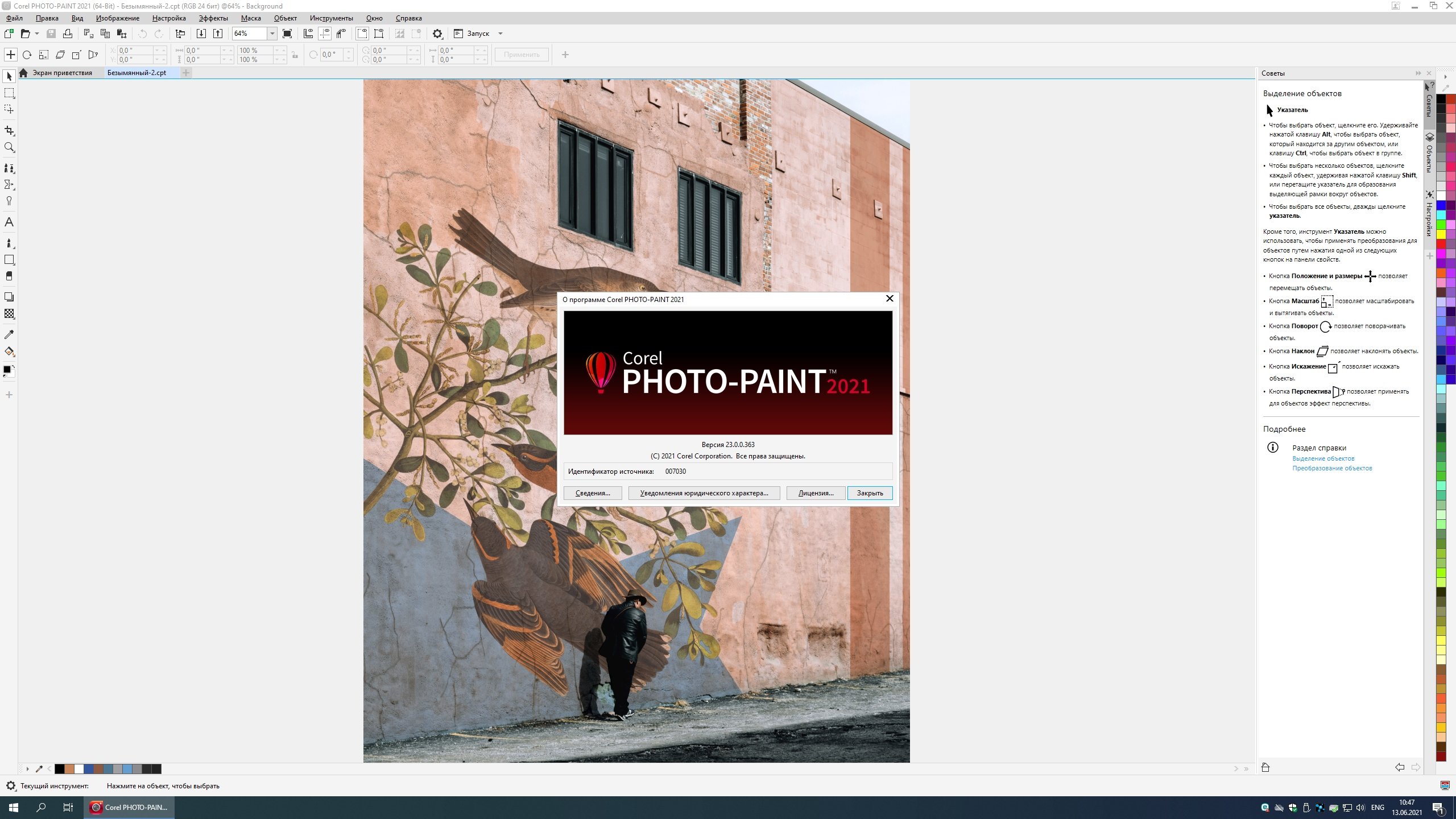Open the Эффекты menu

[213, 18]
